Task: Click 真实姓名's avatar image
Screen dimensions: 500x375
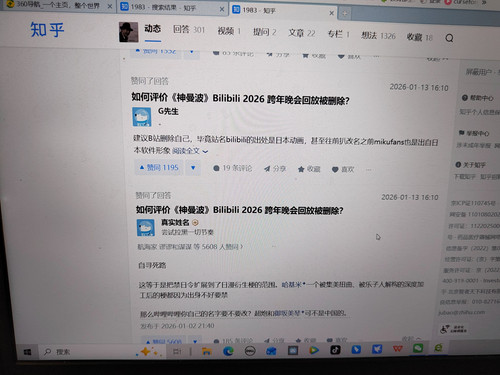Action: coord(146,228)
